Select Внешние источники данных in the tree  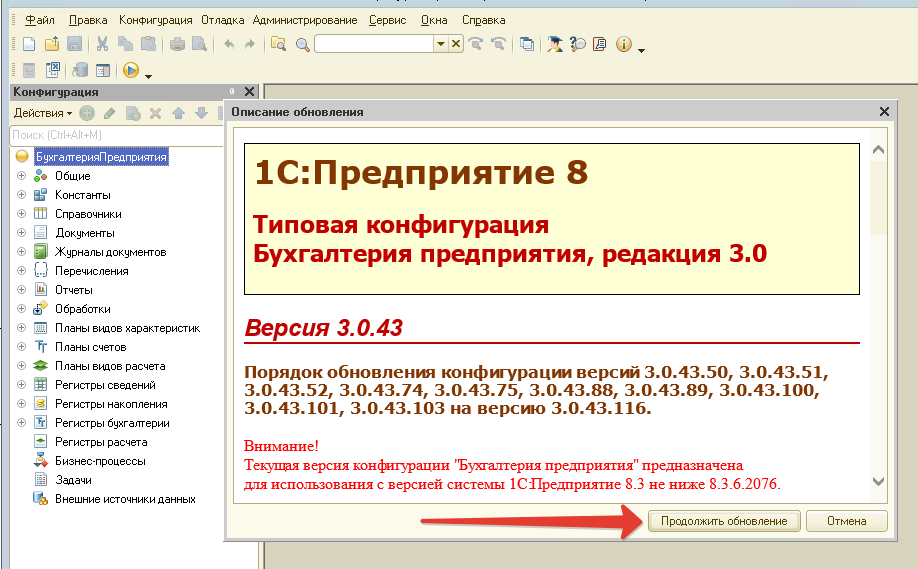pos(125,499)
